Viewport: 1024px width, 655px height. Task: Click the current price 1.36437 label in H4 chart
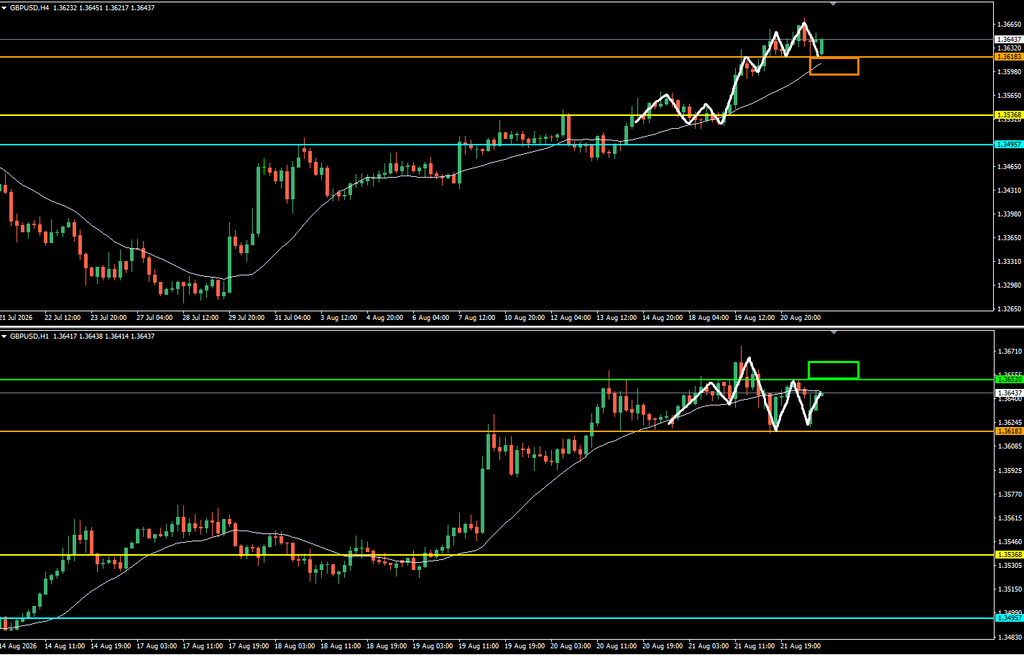click(x=1009, y=40)
